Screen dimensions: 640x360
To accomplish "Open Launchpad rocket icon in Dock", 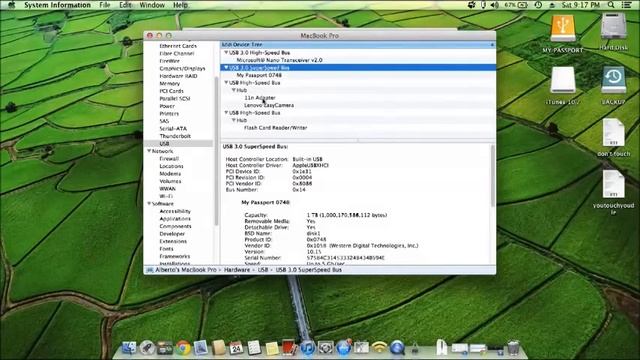I will [147, 348].
